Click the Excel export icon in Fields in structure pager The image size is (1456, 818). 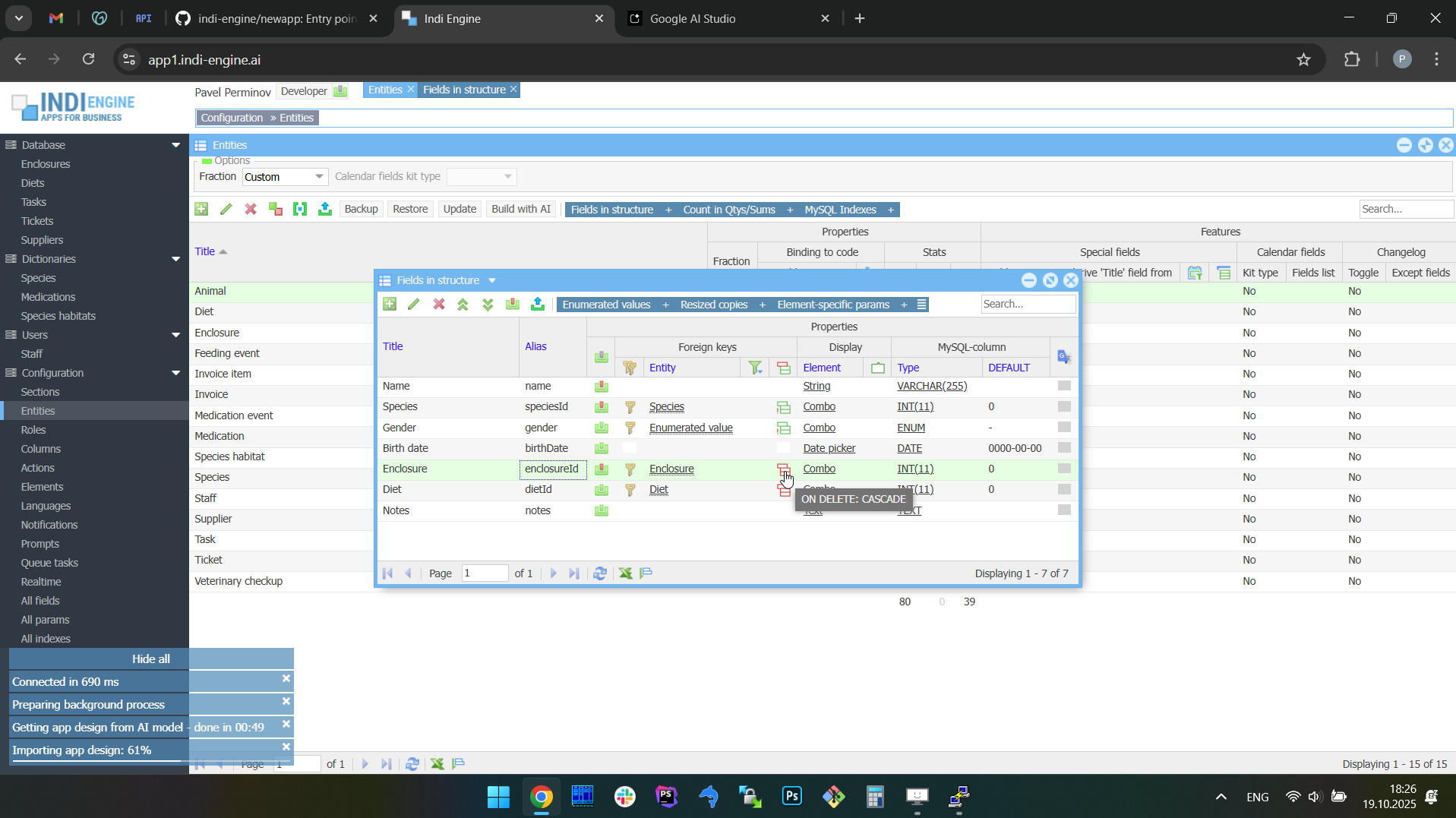click(x=625, y=573)
